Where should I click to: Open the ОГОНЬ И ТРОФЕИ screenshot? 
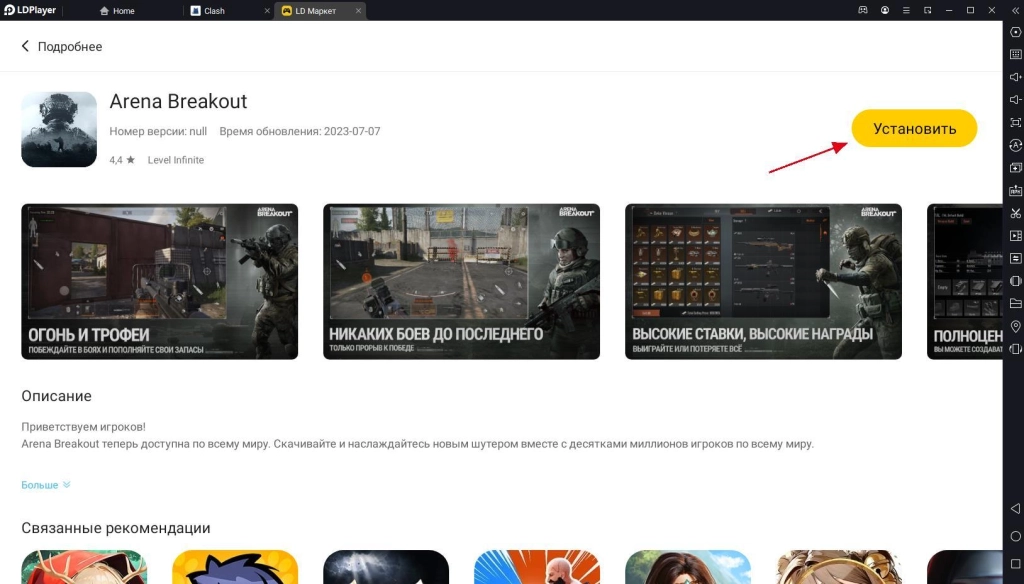tap(159, 281)
